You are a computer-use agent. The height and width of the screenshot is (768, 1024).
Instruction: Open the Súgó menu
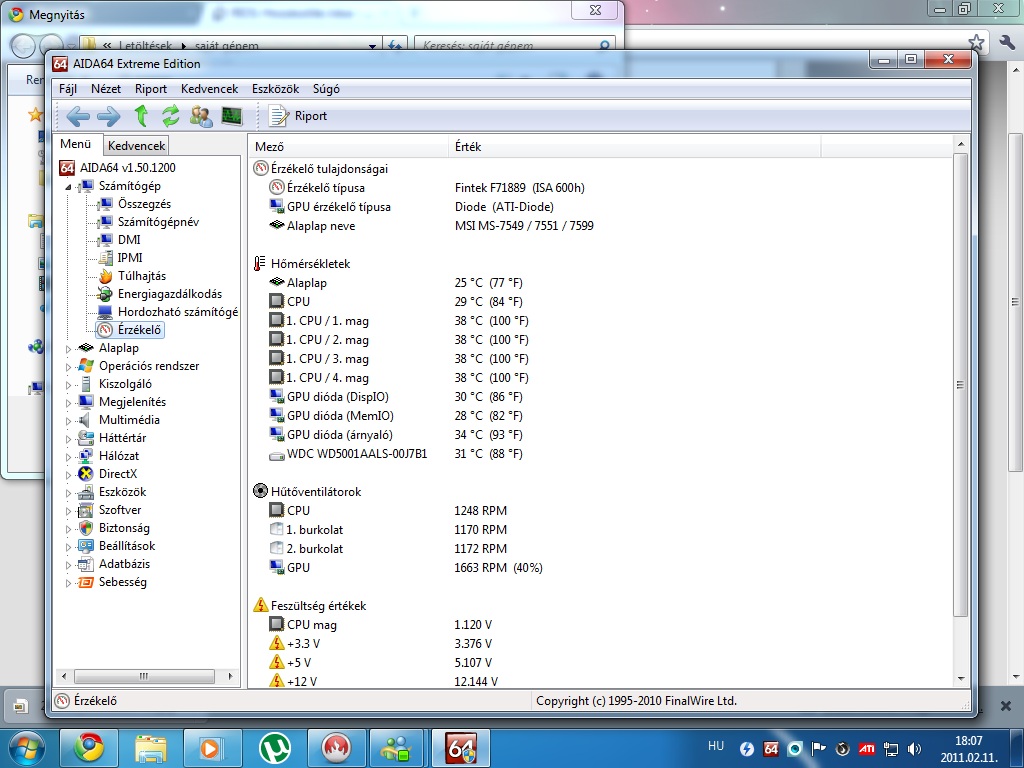(326, 89)
